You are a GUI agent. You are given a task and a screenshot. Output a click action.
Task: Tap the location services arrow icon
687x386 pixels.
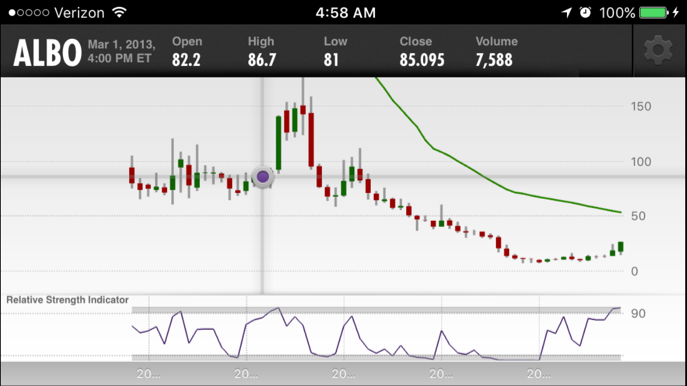point(567,12)
